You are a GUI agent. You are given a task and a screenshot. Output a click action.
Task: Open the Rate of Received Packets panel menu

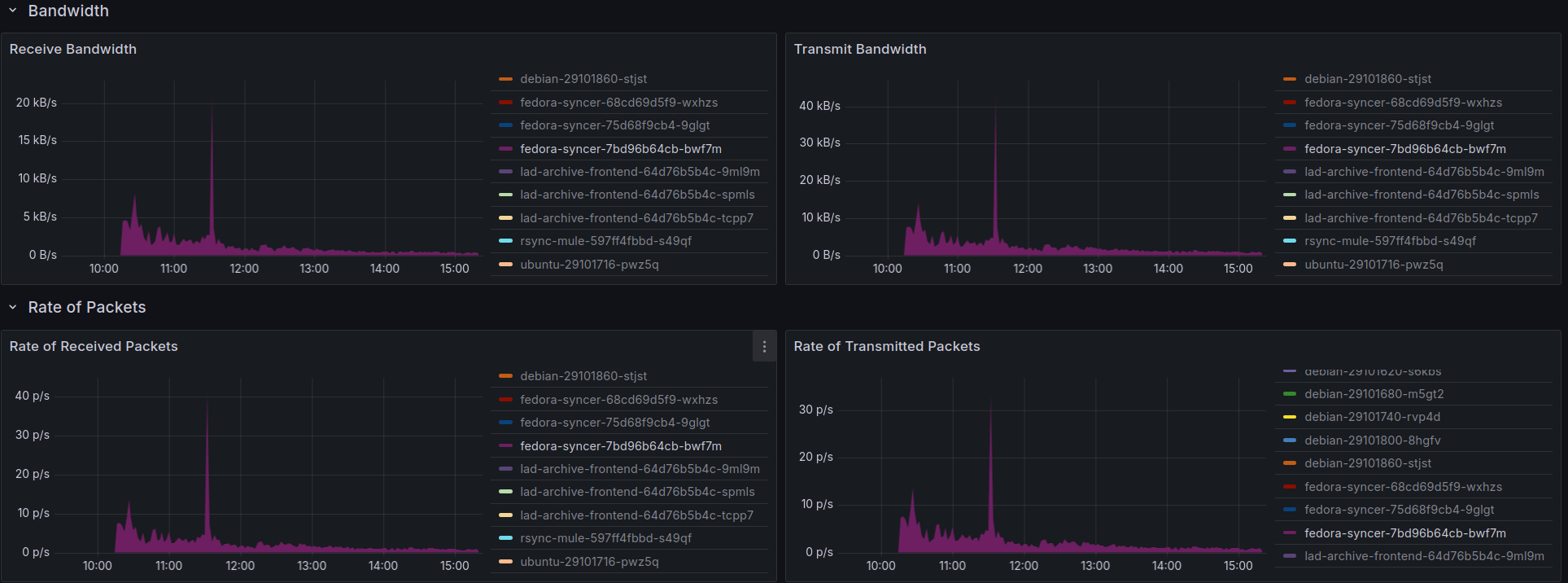pyautogui.click(x=764, y=346)
